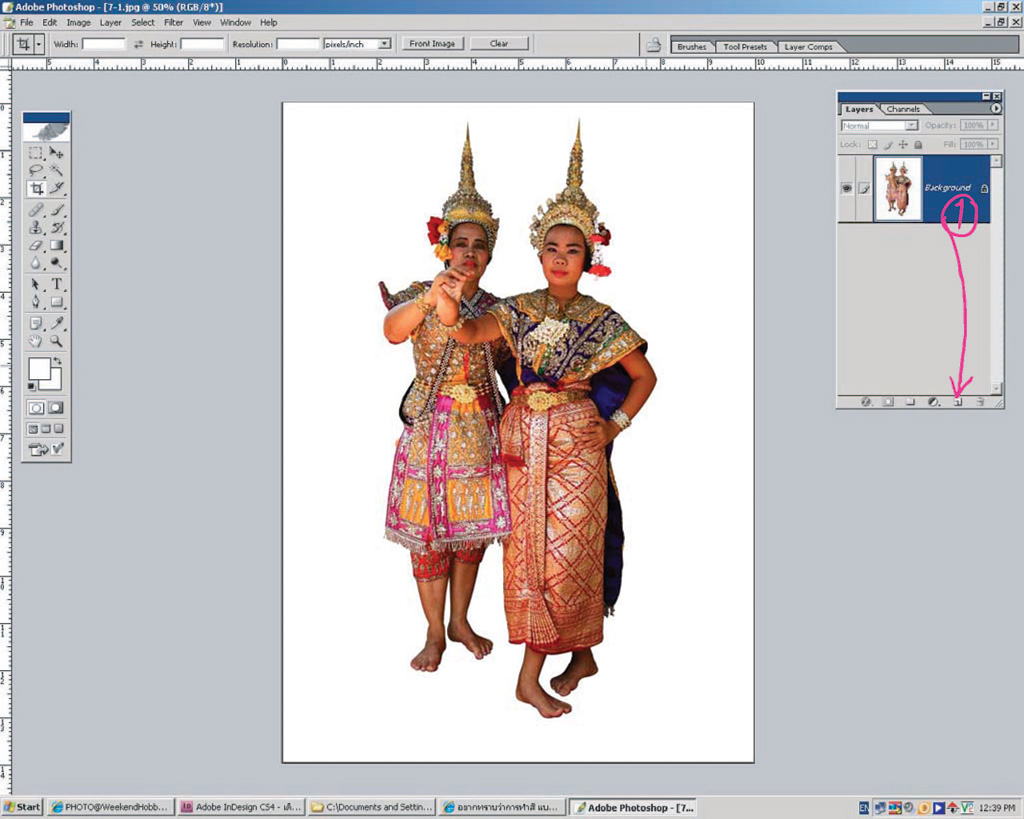1024x819 pixels.
Task: Toggle Lock transparent pixels in Layers panel
Action: click(872, 144)
